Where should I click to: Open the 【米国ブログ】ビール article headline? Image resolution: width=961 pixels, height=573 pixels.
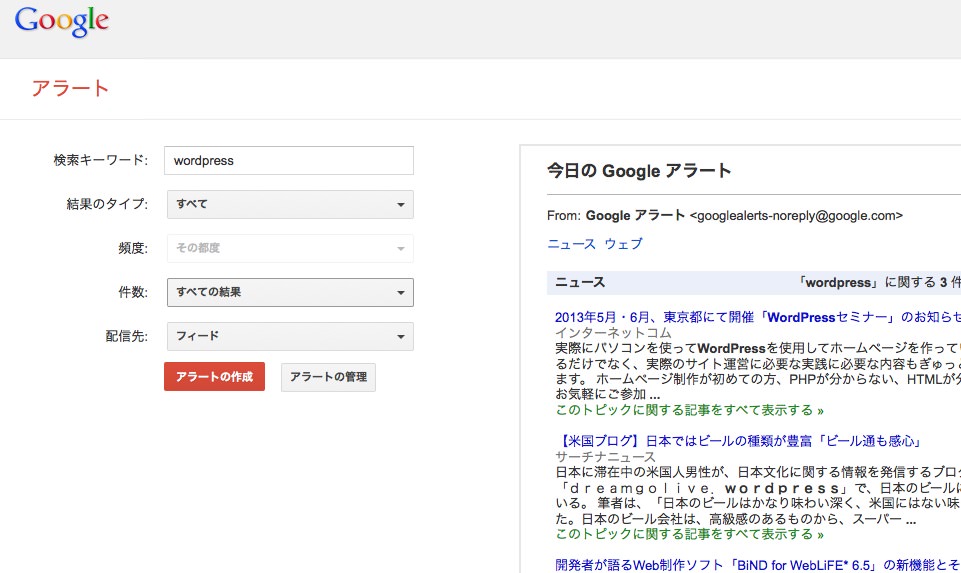(x=739, y=441)
